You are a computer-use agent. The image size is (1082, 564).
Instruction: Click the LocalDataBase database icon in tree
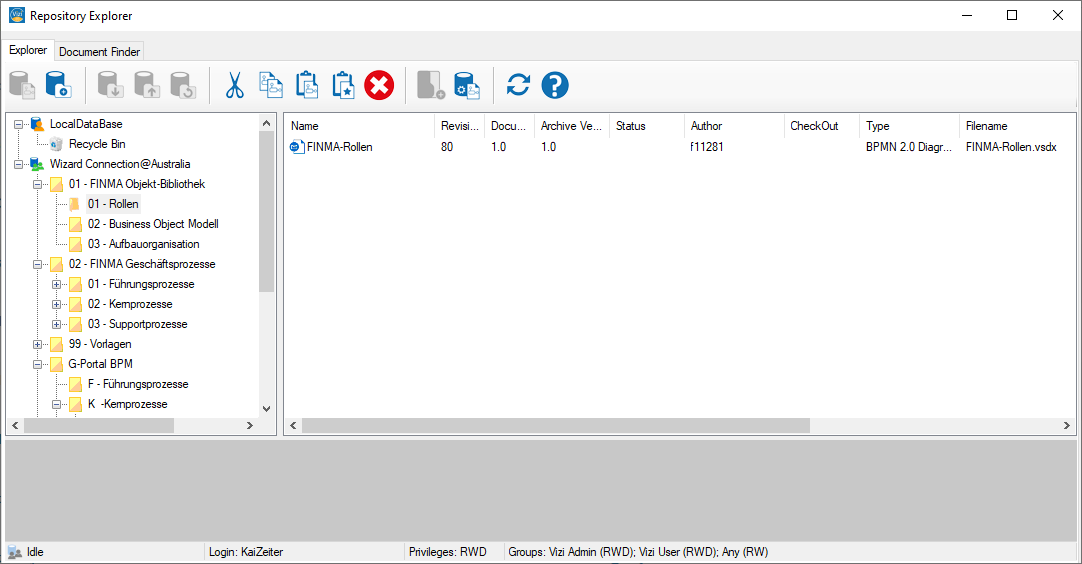click(37, 124)
